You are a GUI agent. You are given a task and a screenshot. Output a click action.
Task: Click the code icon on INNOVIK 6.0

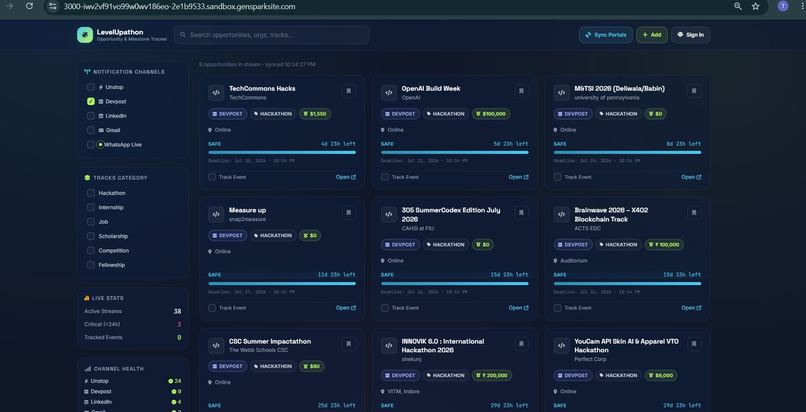(389, 345)
